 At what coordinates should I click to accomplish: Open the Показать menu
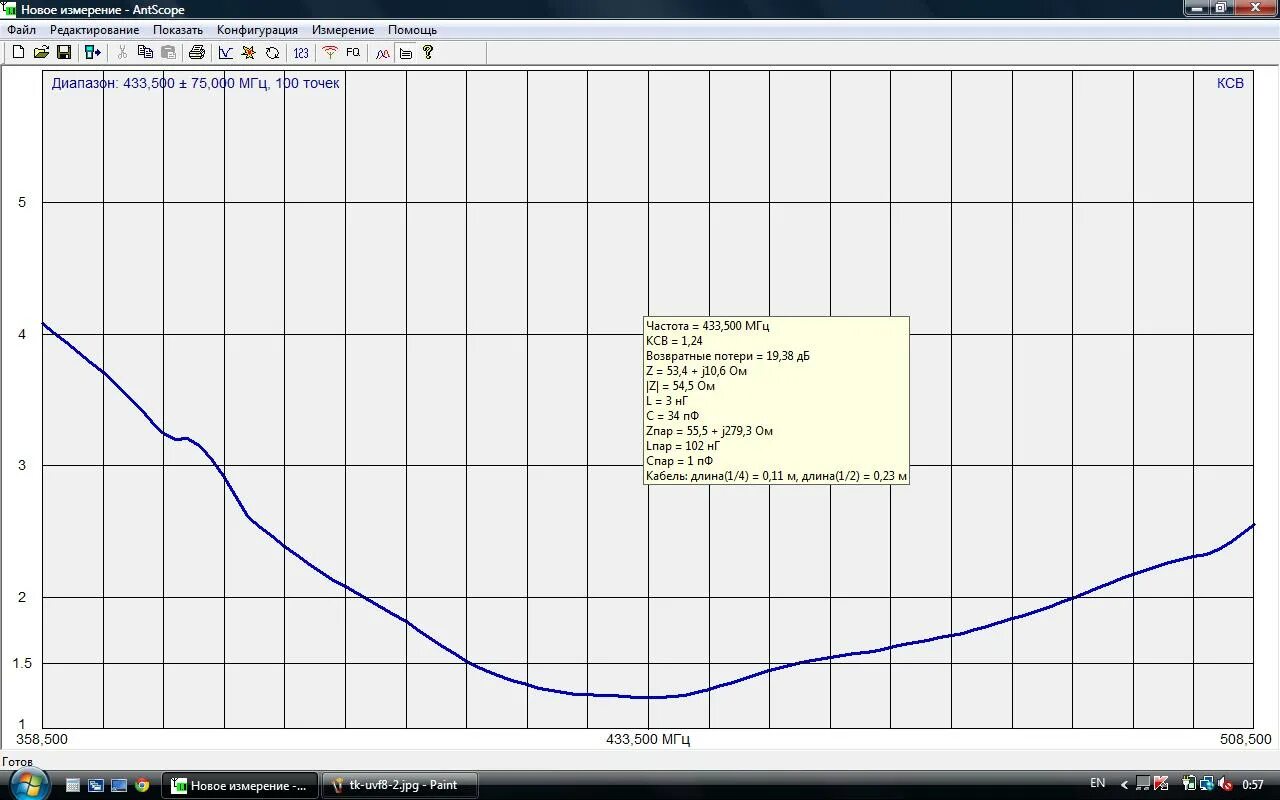tap(178, 30)
